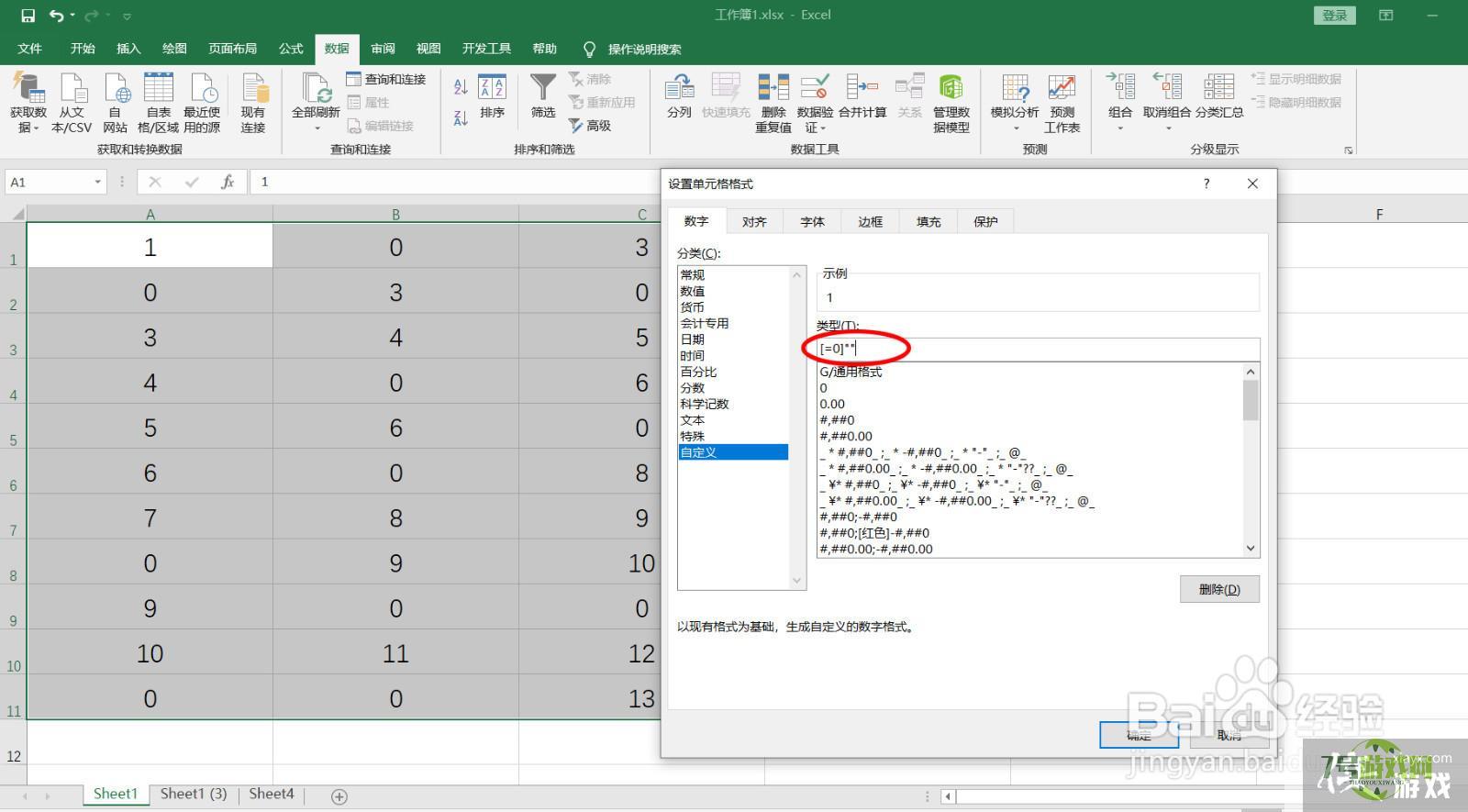Screen dimensions: 1468x812
Task: Click the Select All corner triangle
Action: pos(17,214)
